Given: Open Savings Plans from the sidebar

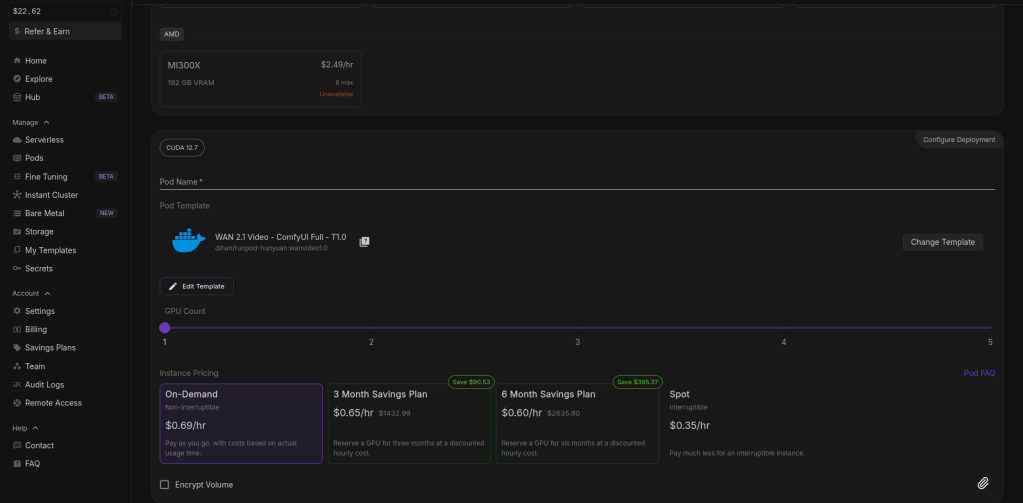Looking at the screenshot, I should click(x=50, y=348).
